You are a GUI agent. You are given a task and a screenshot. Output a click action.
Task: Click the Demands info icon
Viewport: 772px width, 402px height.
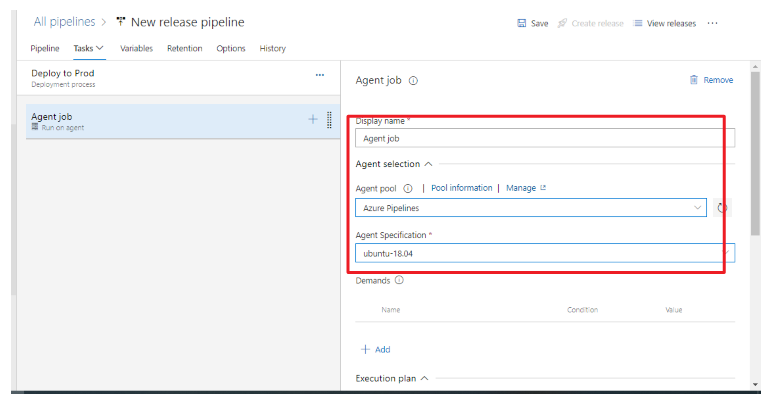pyautogui.click(x=399, y=280)
